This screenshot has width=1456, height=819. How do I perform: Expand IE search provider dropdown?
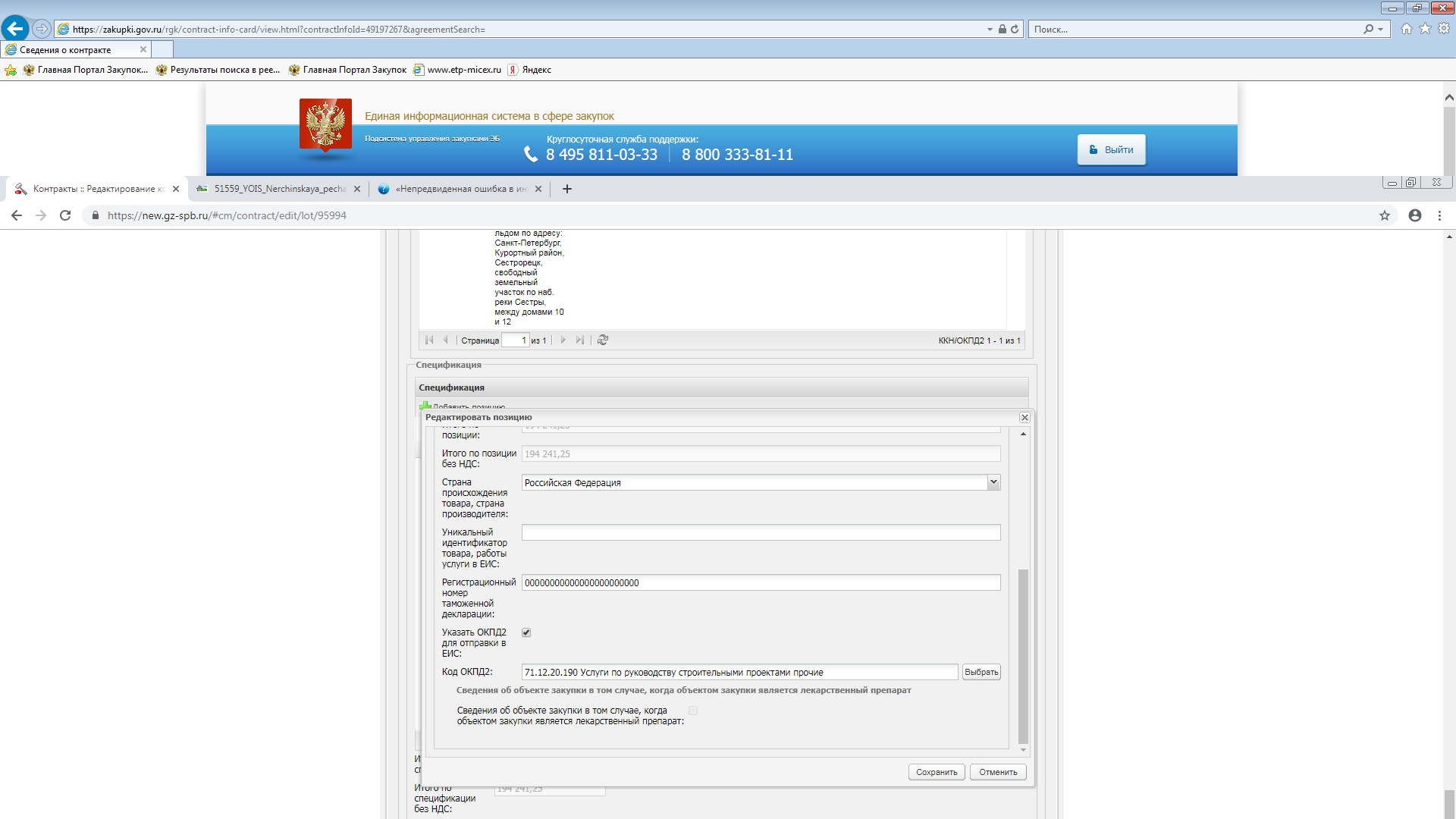click(x=1381, y=29)
